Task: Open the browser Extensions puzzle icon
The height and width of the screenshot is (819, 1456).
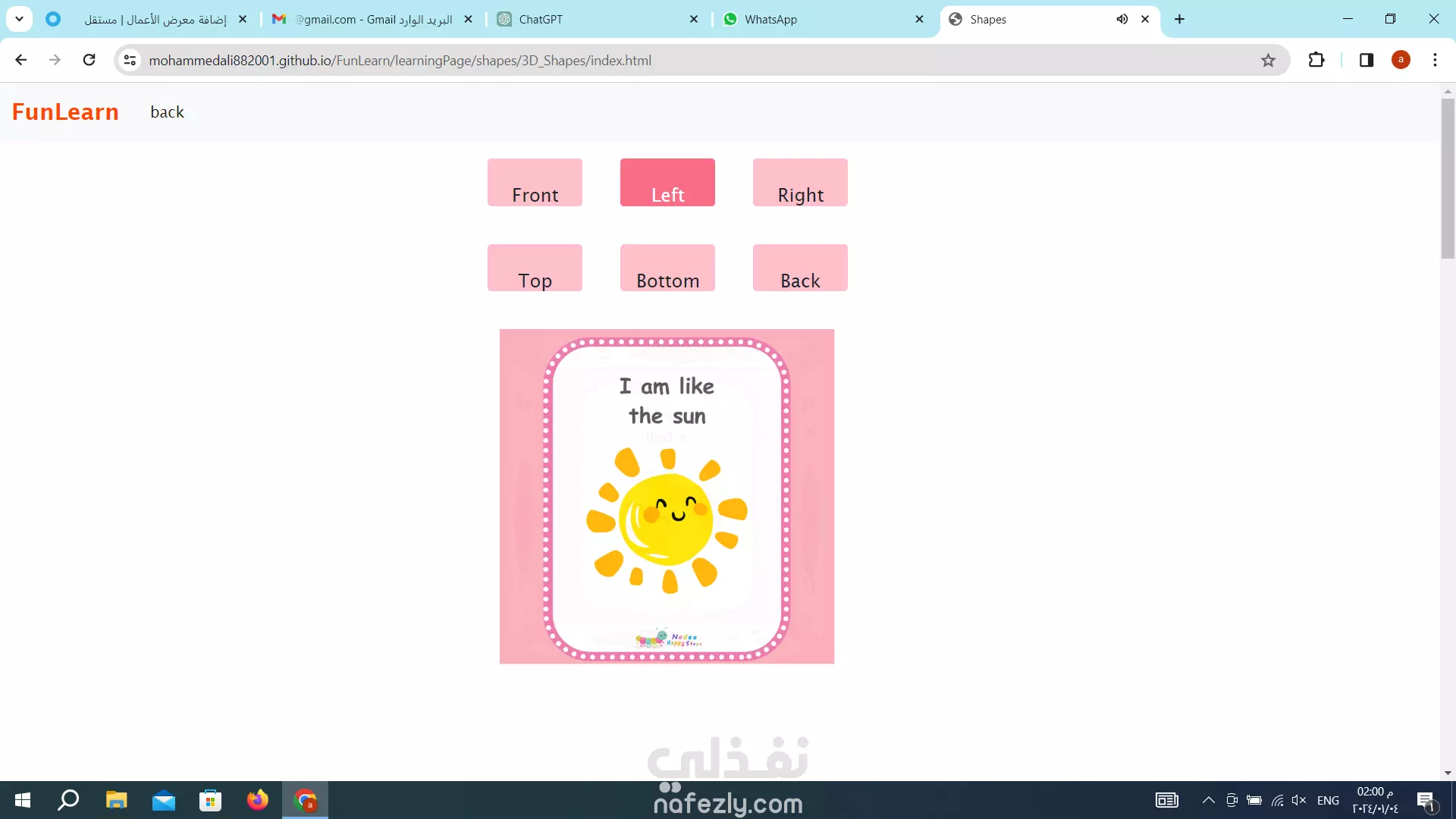Action: pos(1316,60)
